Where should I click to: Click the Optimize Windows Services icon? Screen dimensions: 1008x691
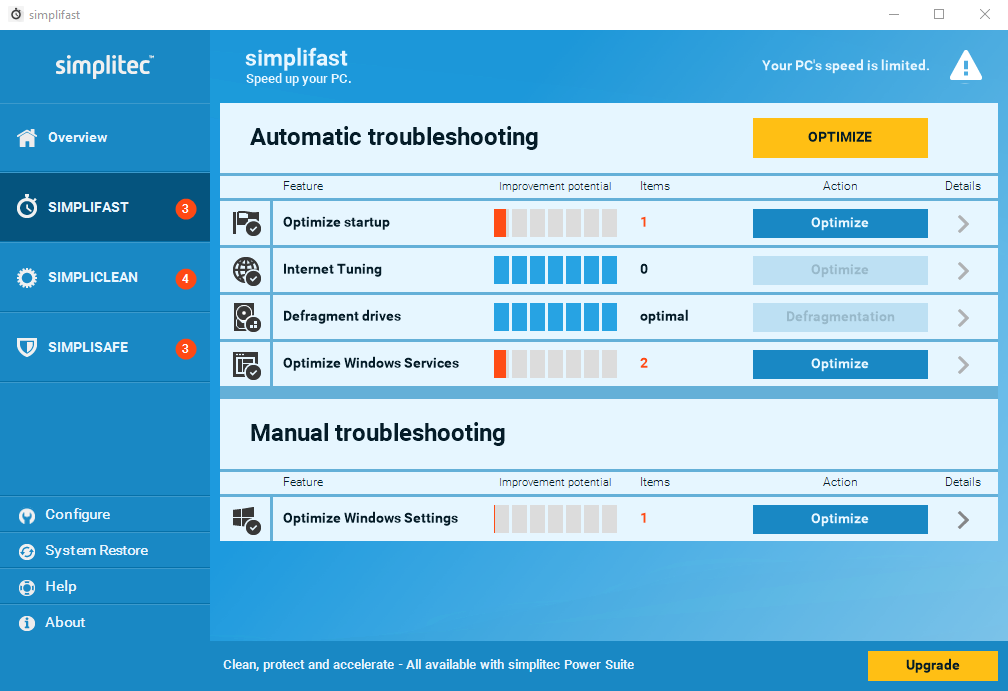246,364
